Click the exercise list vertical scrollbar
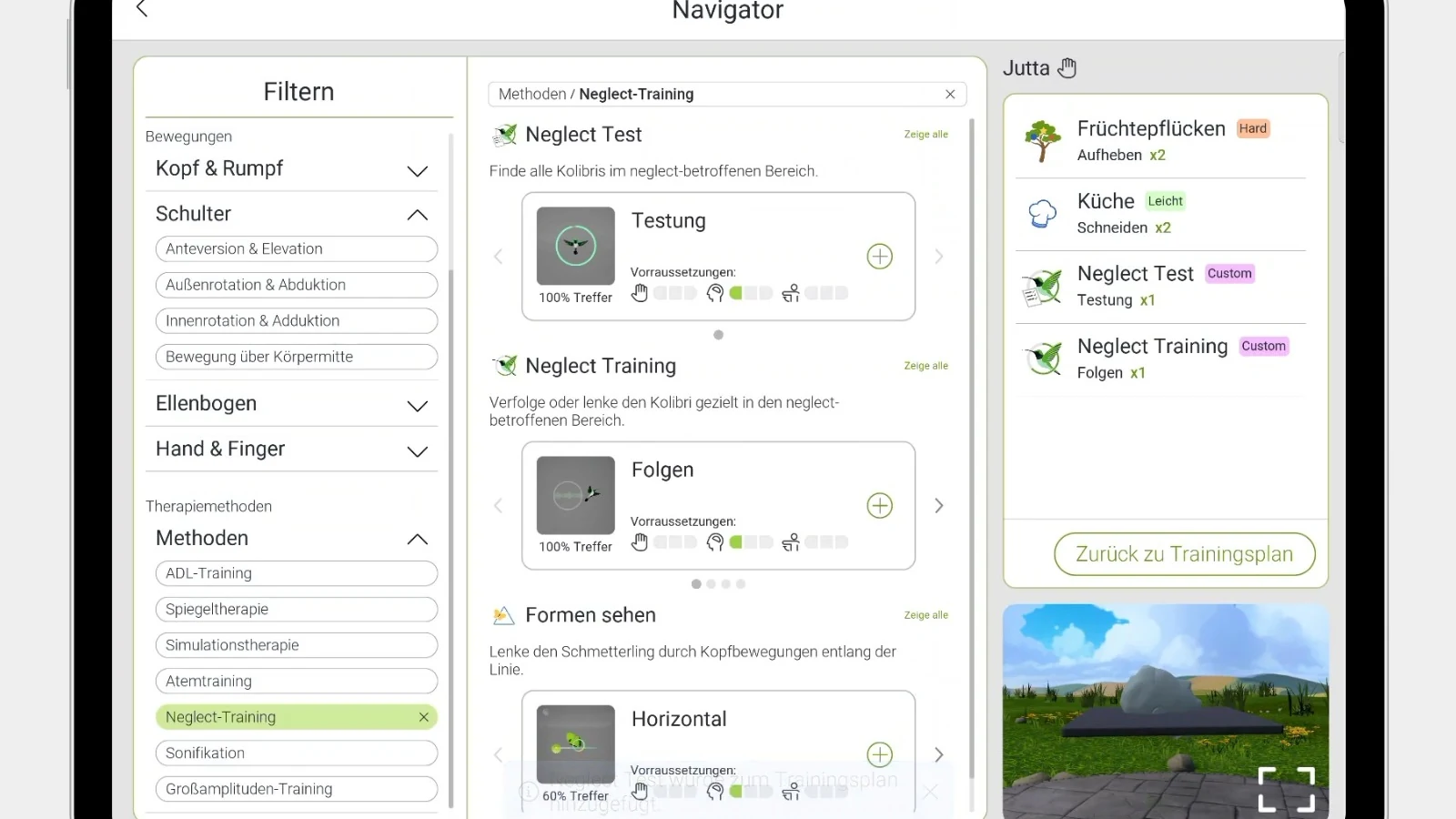 click(971, 448)
